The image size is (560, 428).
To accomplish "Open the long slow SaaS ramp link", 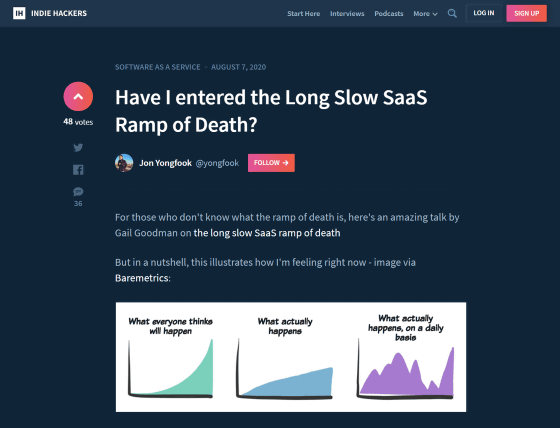I will [x=267, y=233].
